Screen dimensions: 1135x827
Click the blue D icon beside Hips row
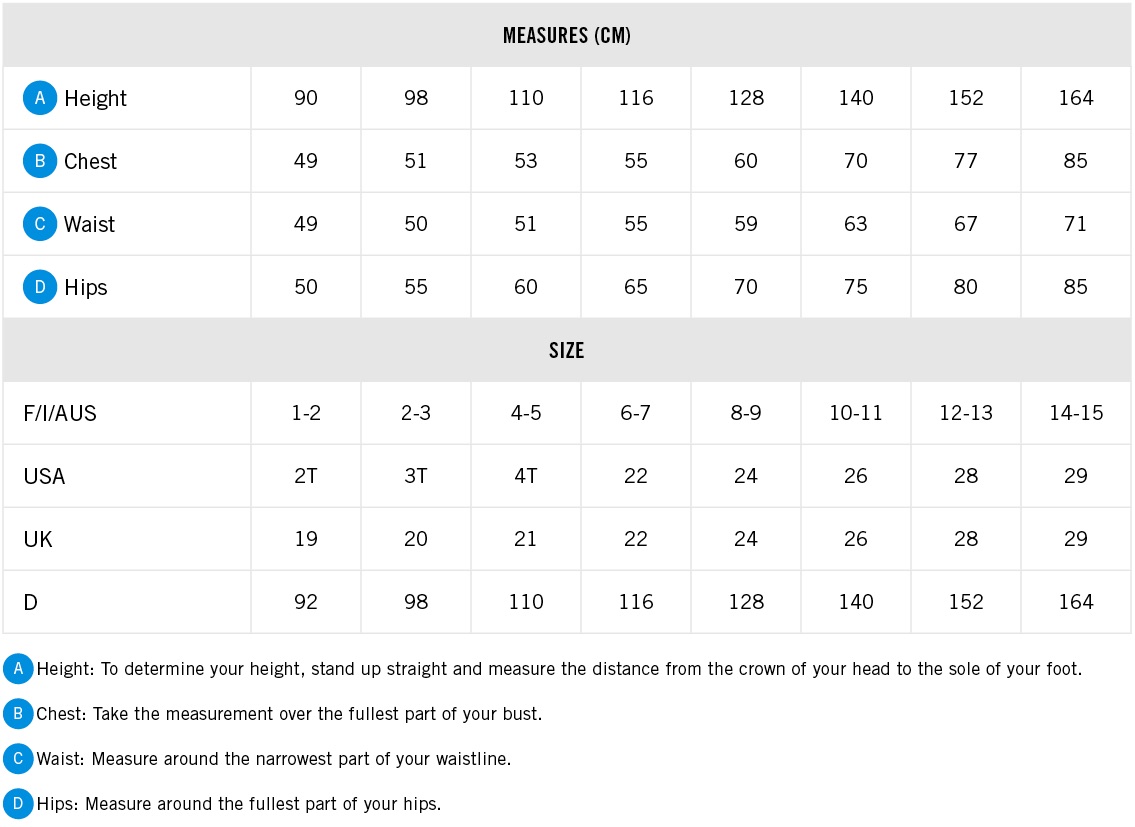pyautogui.click(x=40, y=287)
